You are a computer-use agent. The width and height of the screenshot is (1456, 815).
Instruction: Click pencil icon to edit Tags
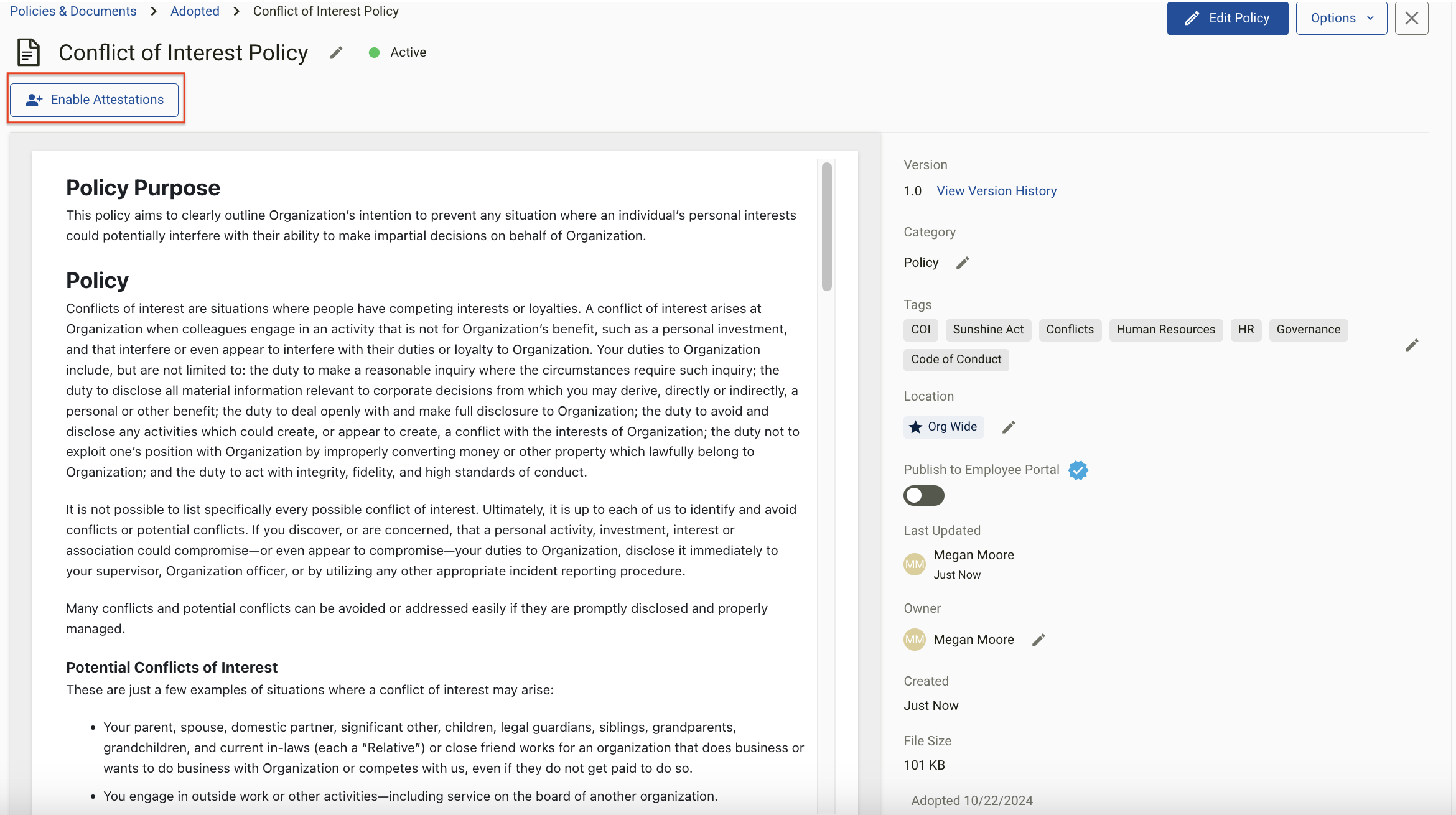click(1412, 345)
